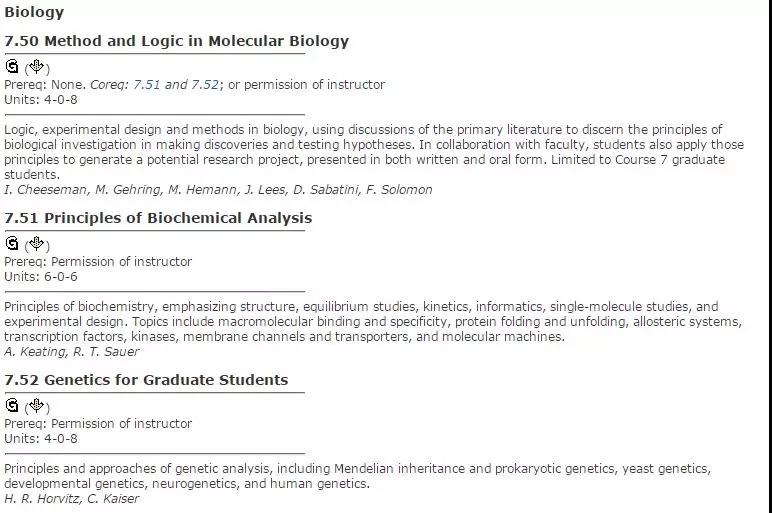
Task: Click the Fall term leaf icon under 7.51
Action: (36, 243)
